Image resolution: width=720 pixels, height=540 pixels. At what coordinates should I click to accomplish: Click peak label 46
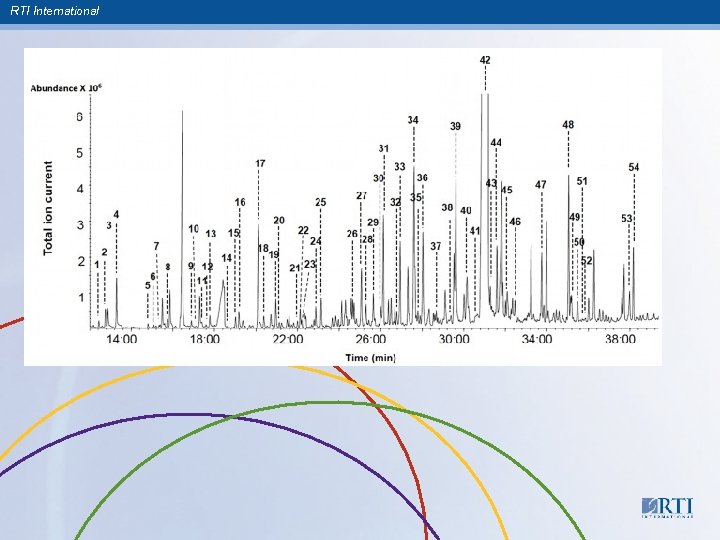pos(515,222)
